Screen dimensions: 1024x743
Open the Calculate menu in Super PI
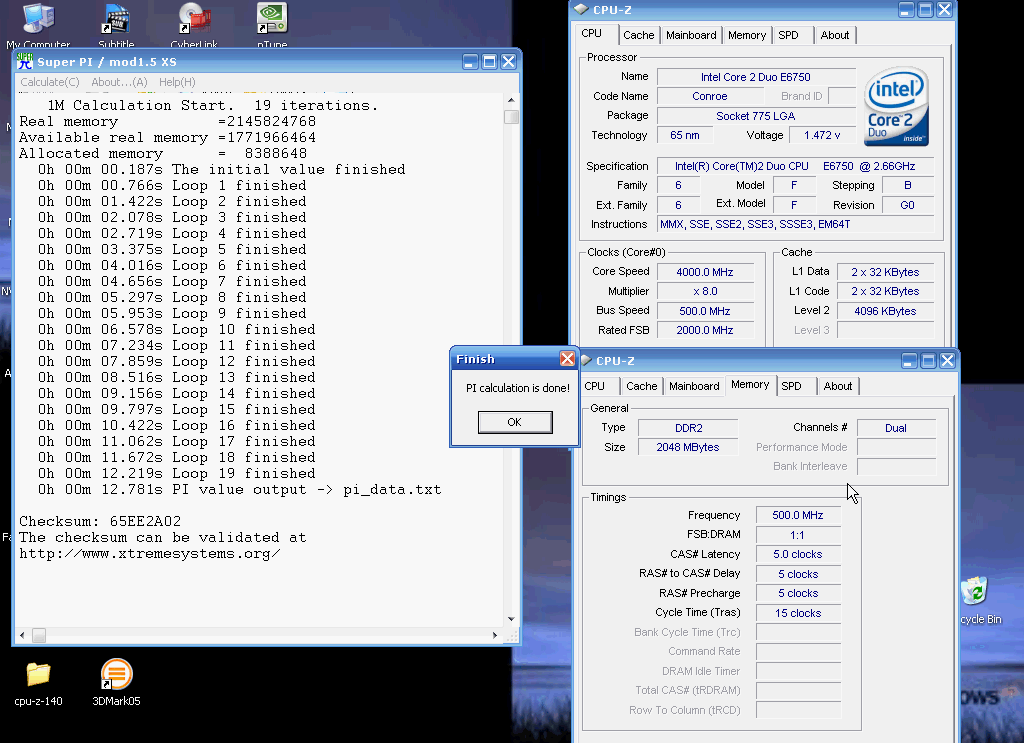(50, 82)
